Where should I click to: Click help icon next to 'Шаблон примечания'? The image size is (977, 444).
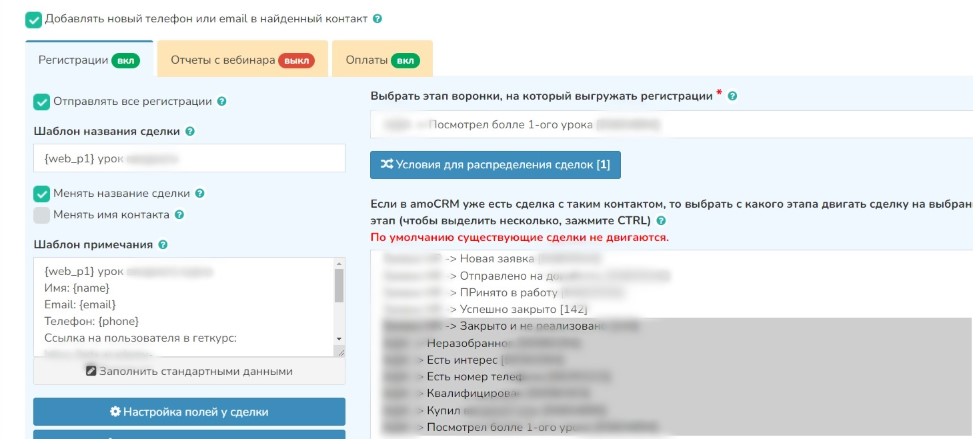162,245
